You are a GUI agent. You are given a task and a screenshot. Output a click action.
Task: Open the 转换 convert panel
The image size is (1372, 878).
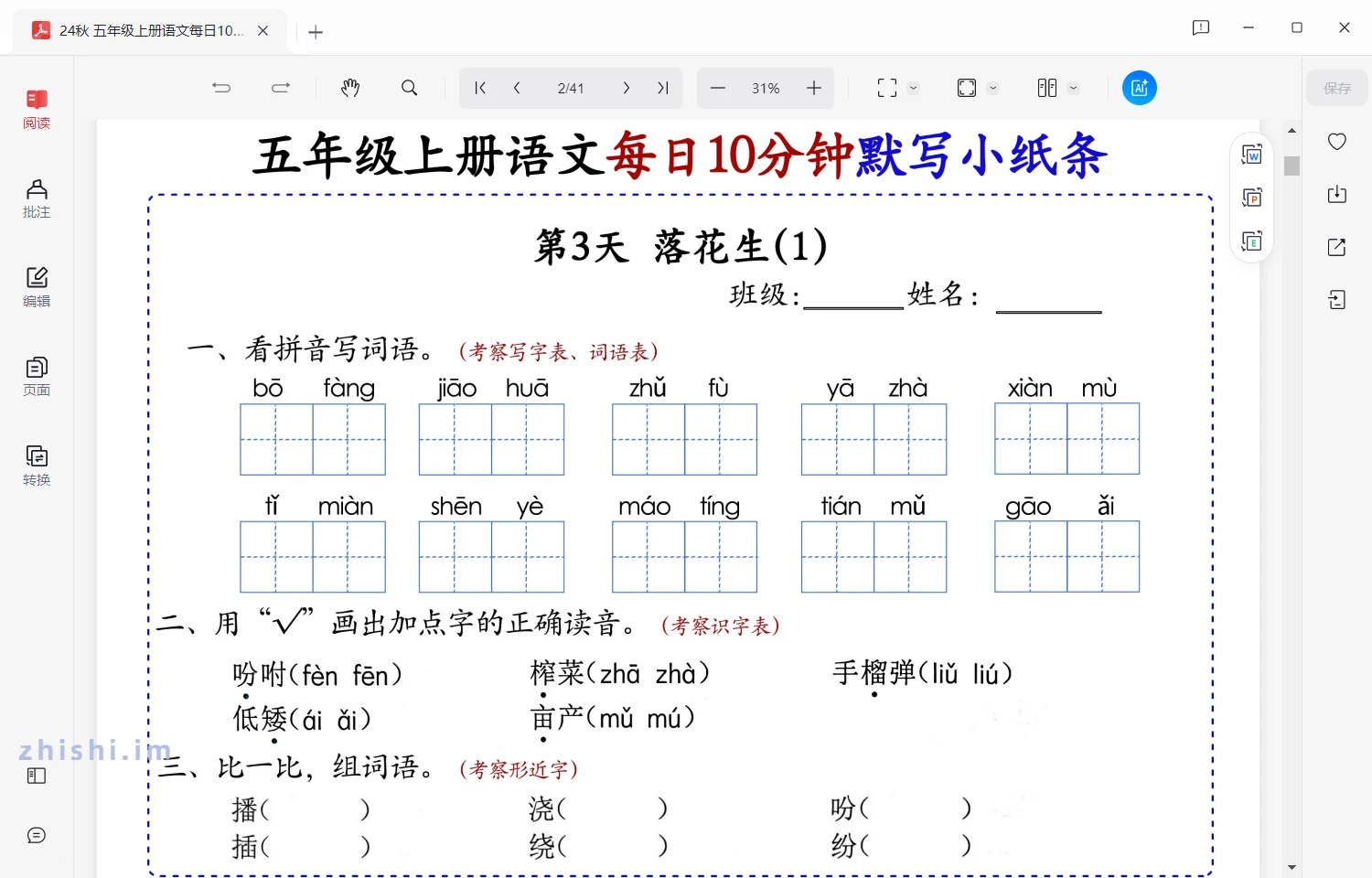pos(37,466)
